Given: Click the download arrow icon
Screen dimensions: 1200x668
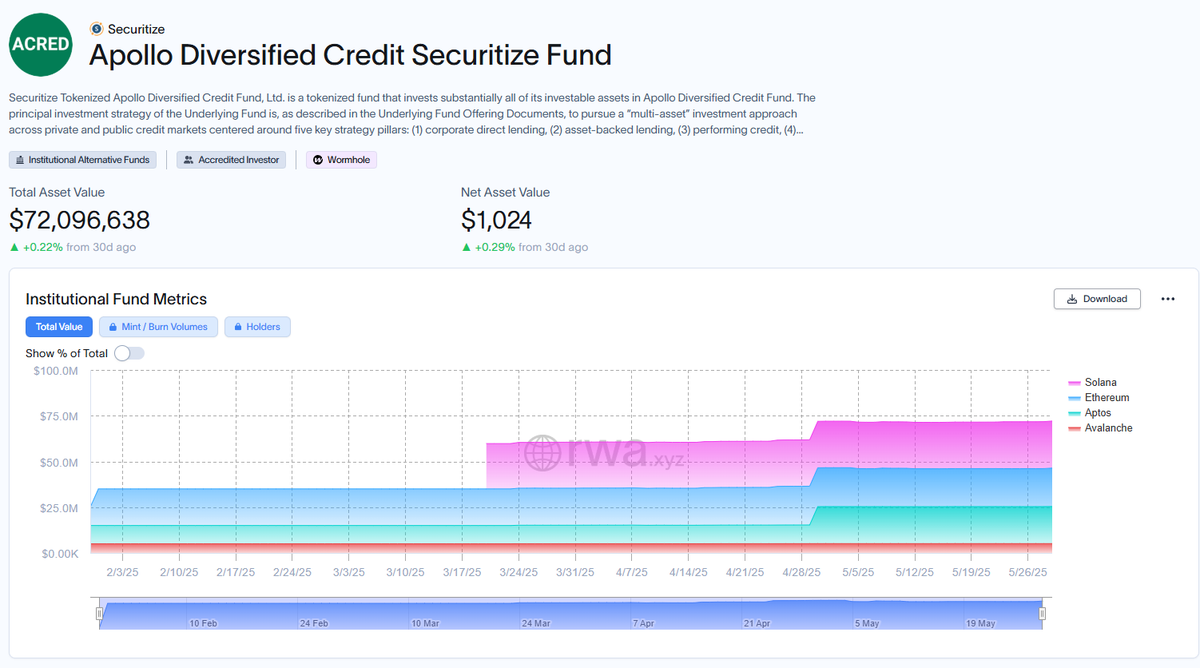Looking at the screenshot, I should coord(1072,299).
